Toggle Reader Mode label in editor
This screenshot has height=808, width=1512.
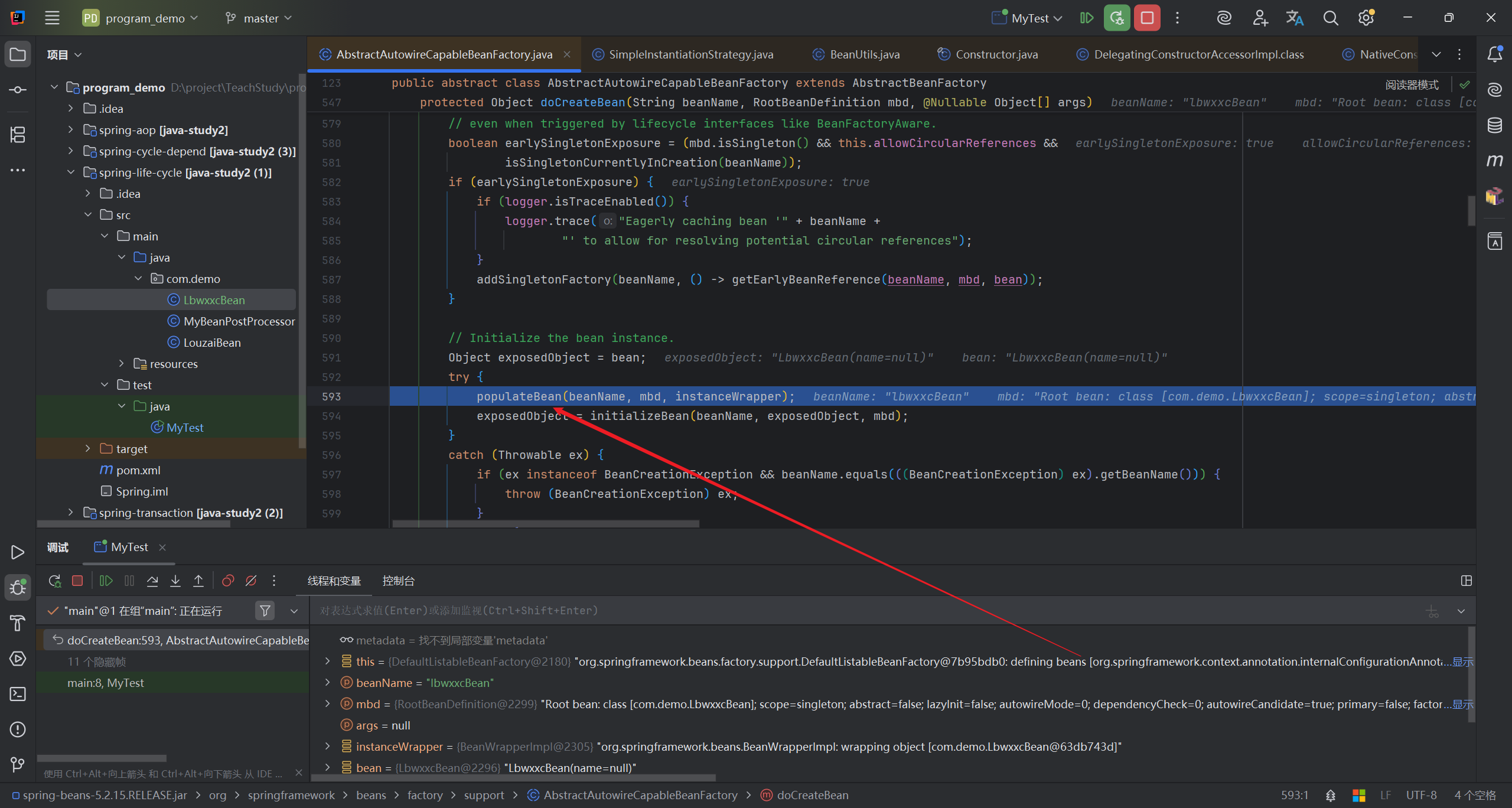click(x=1412, y=84)
